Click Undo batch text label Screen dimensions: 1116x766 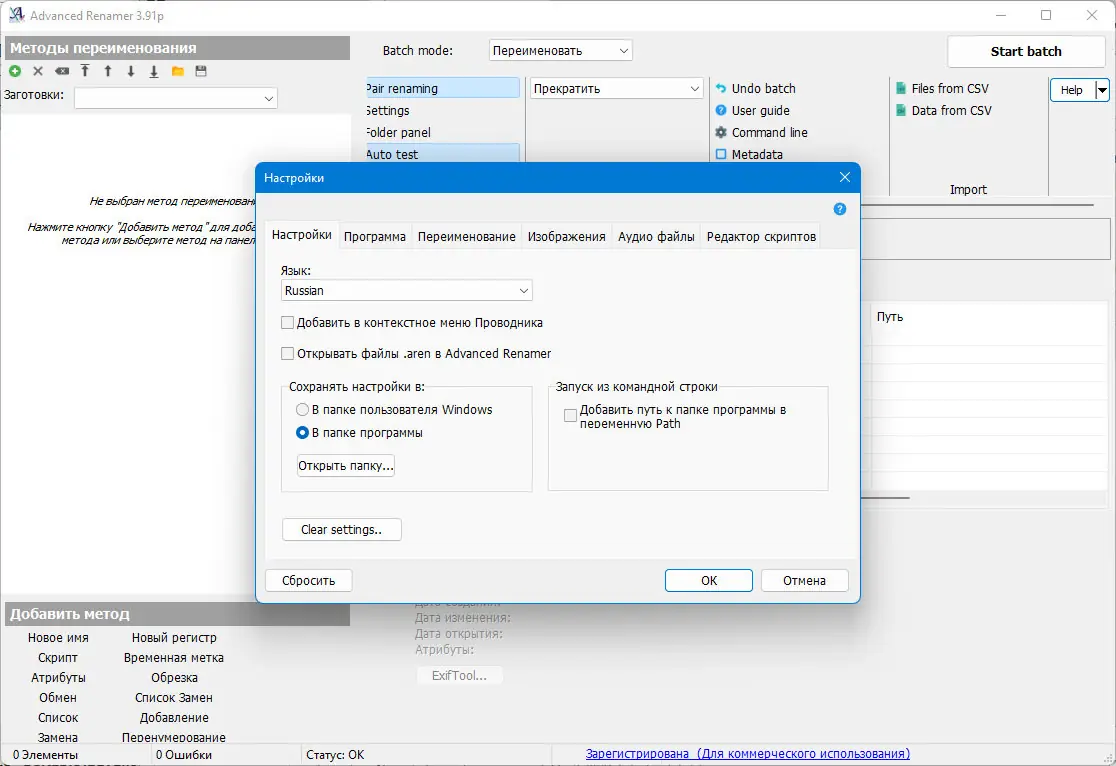764,88
